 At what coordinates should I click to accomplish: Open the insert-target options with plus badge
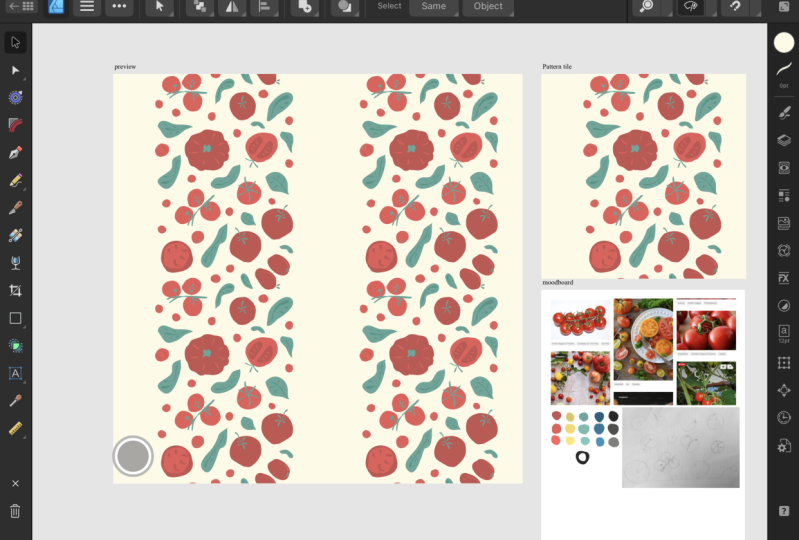coord(305,7)
